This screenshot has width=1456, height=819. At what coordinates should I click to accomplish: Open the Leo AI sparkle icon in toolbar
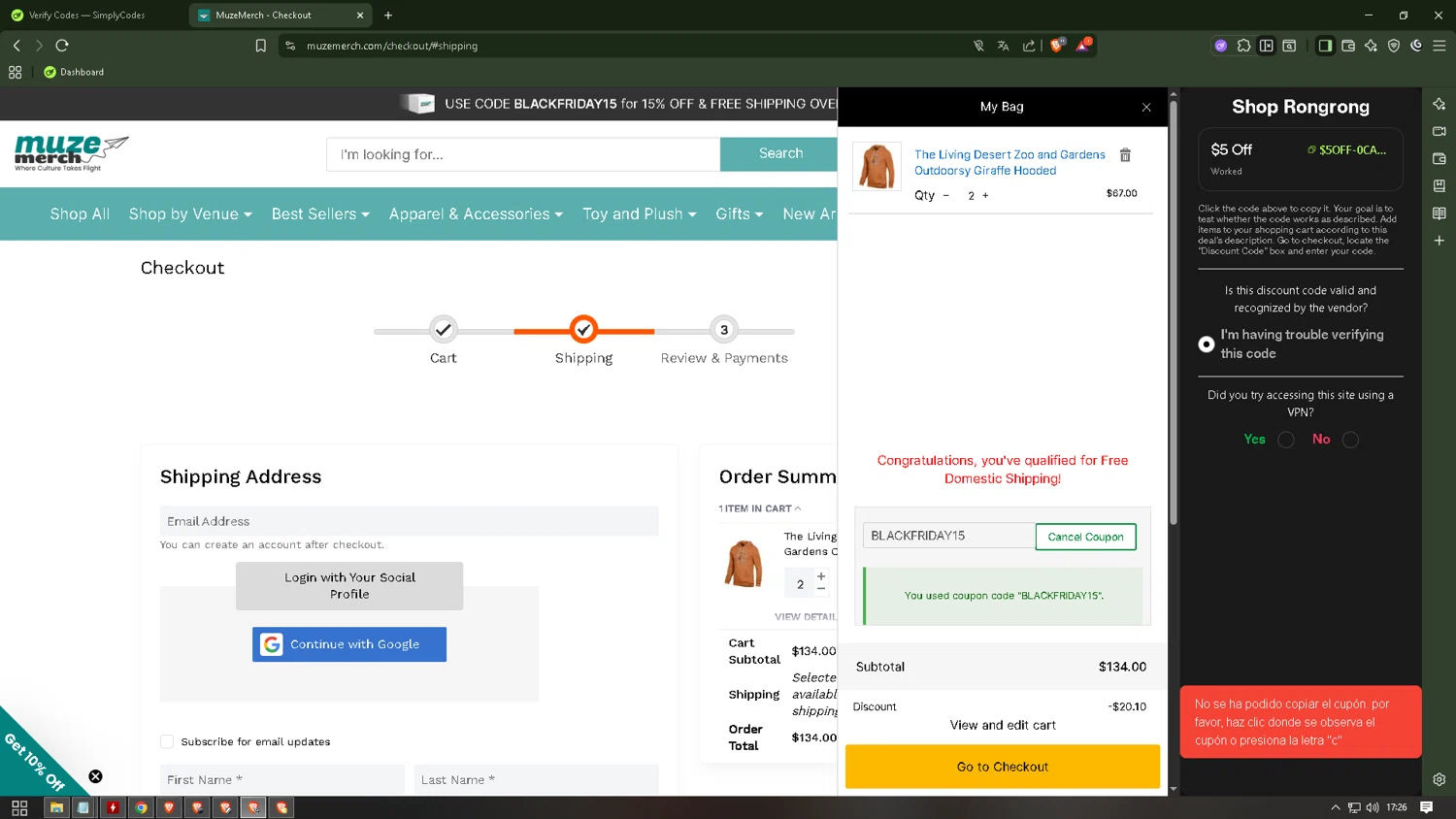point(1371,46)
